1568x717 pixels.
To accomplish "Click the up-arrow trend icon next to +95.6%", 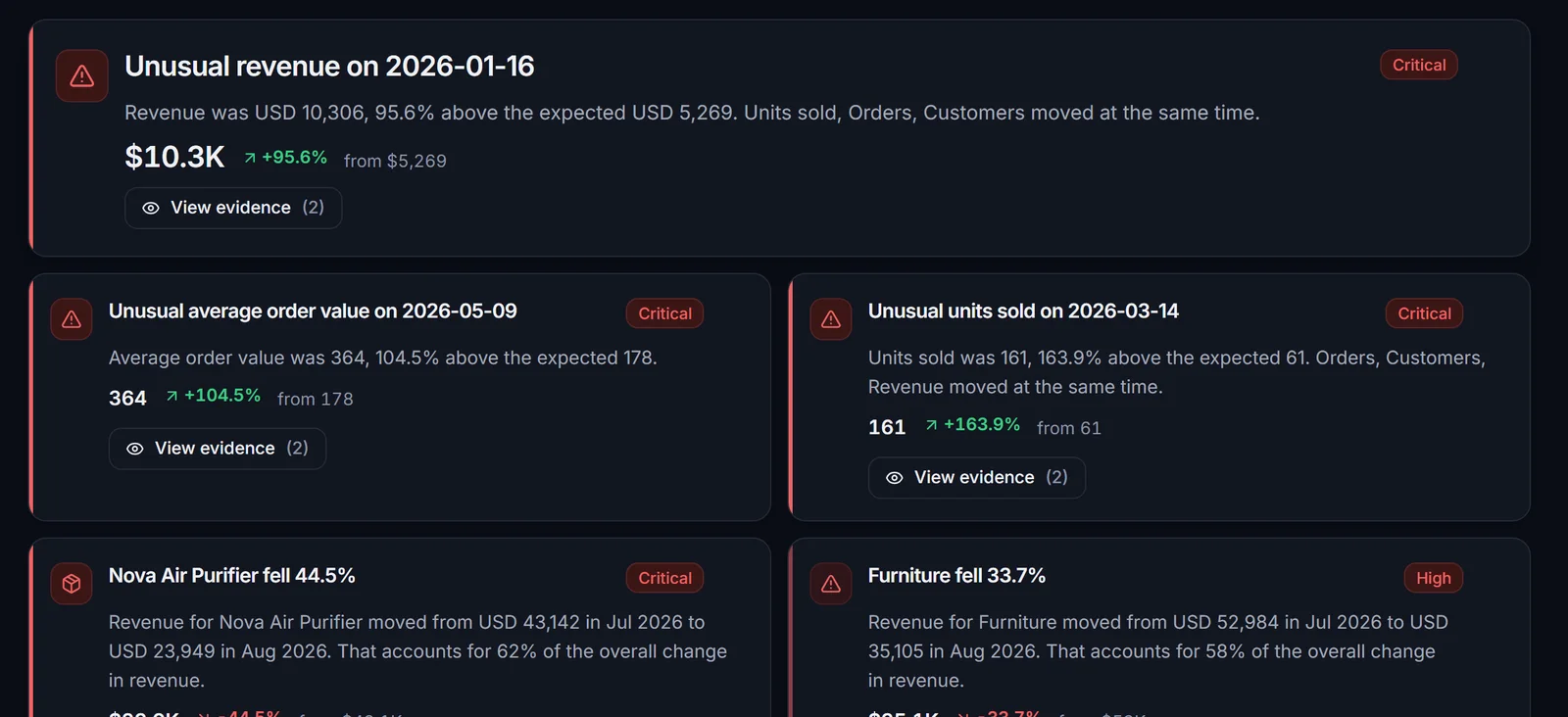I will pos(250,158).
